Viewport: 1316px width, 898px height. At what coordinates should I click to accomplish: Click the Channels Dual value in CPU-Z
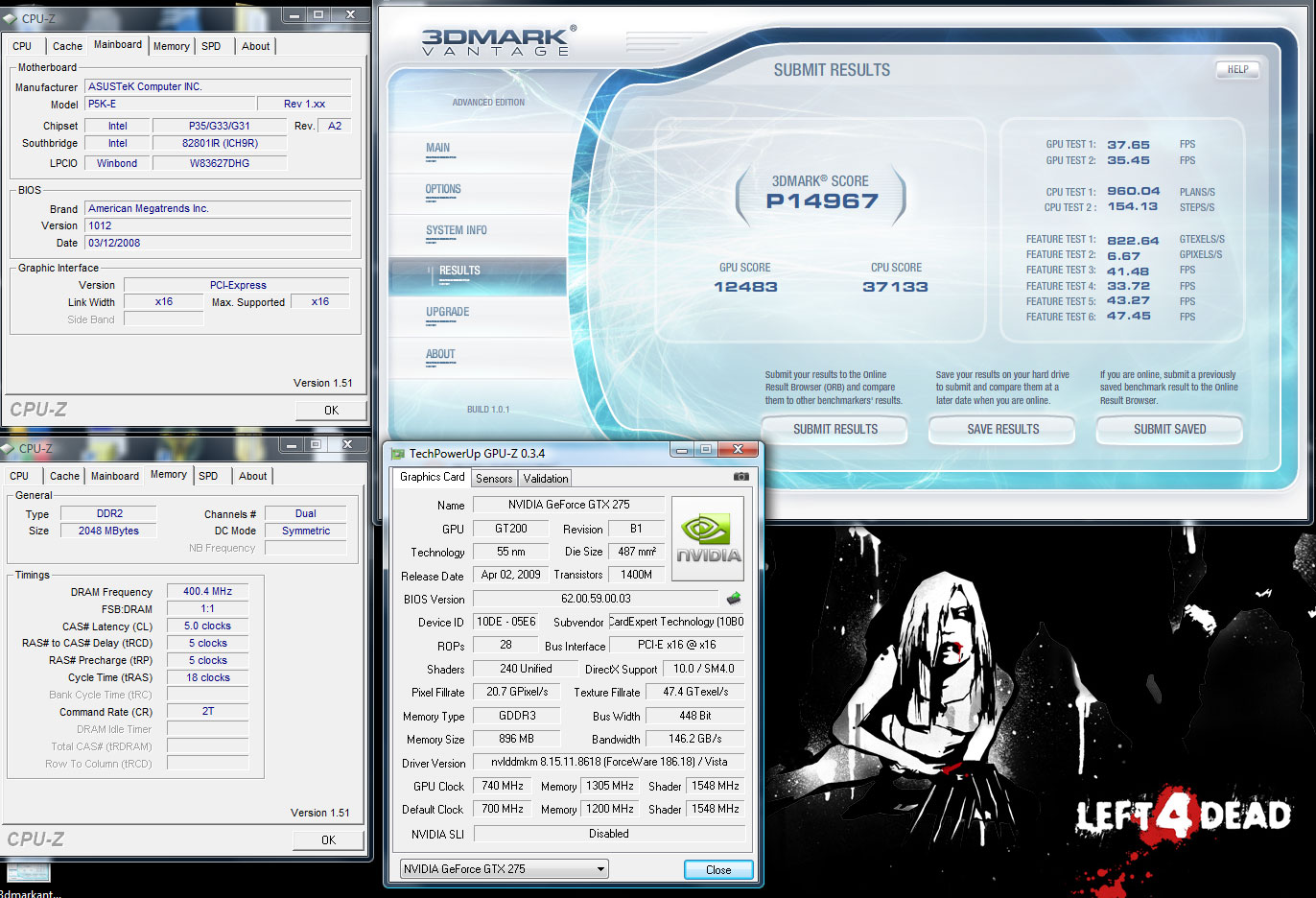click(x=306, y=513)
